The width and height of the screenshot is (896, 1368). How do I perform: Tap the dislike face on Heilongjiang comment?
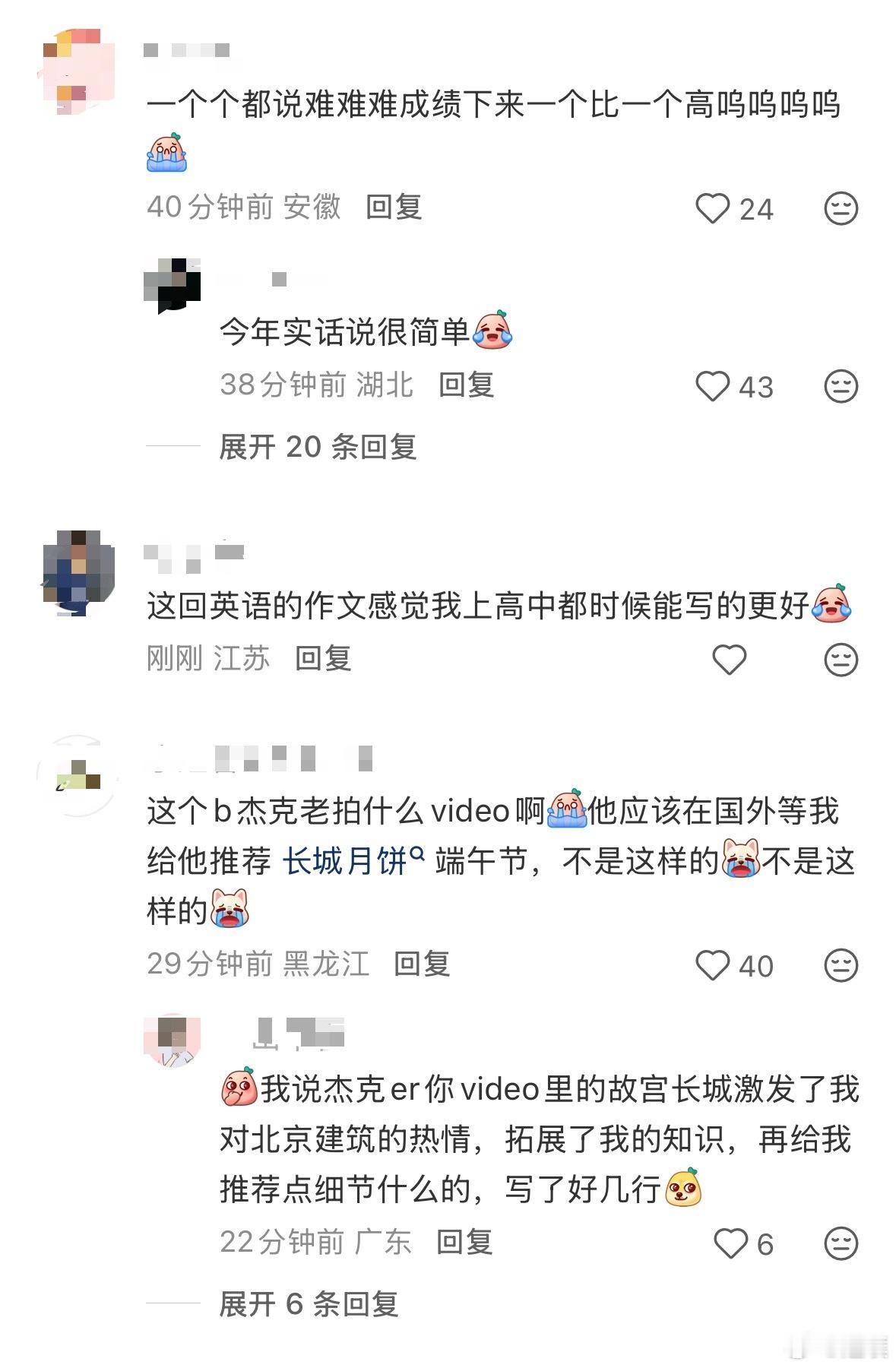(841, 965)
